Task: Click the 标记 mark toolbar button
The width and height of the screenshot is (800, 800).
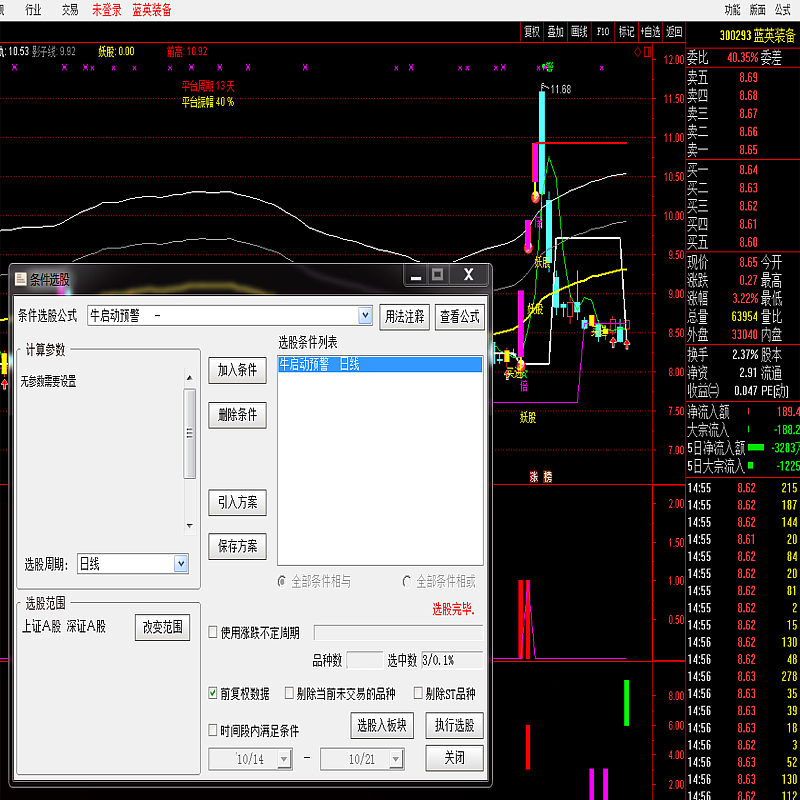Action: coord(627,31)
